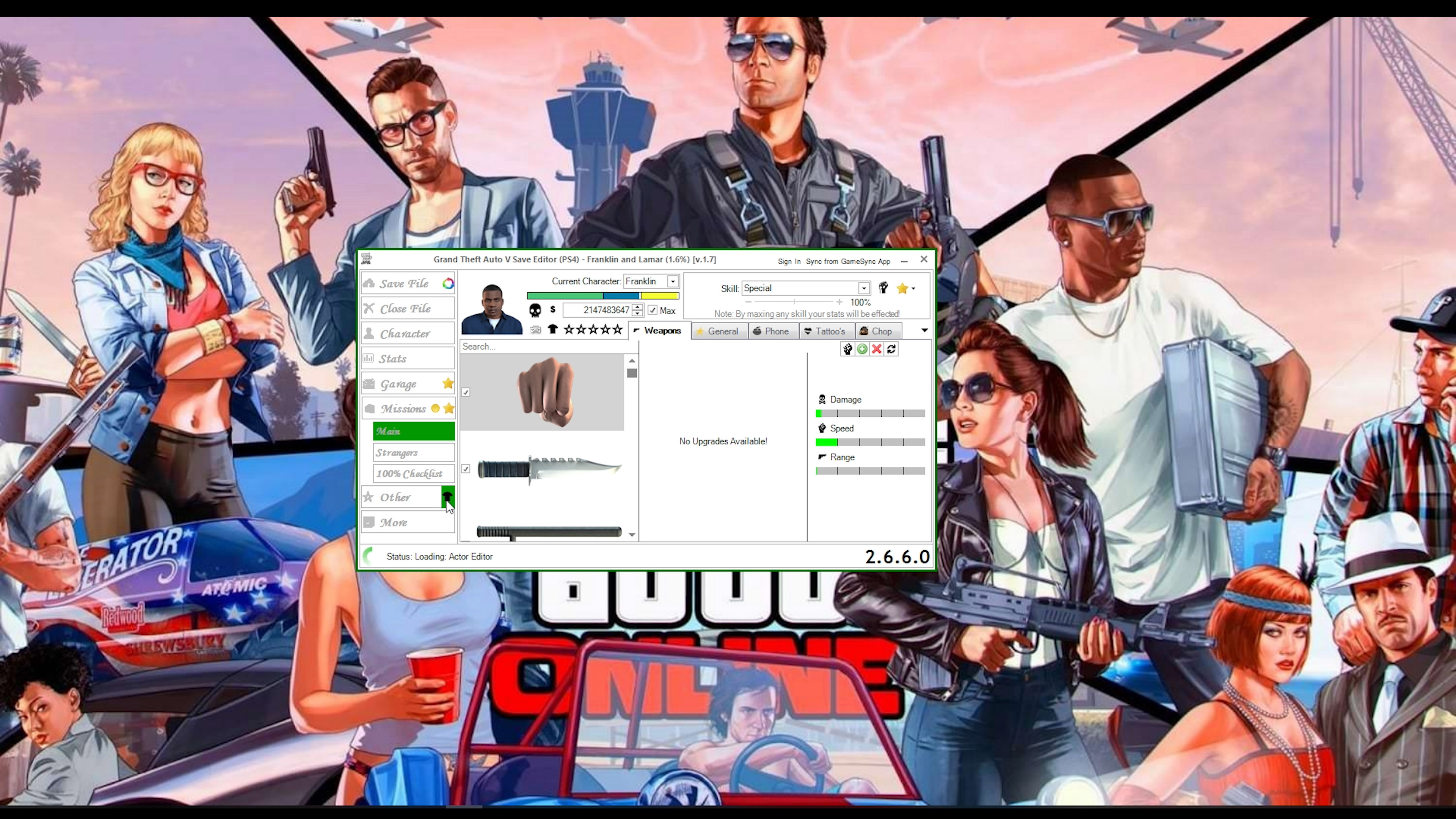This screenshot has width=1456, height=819.
Task: Click the raised fist icon in weapon toolbar
Action: tap(847, 349)
